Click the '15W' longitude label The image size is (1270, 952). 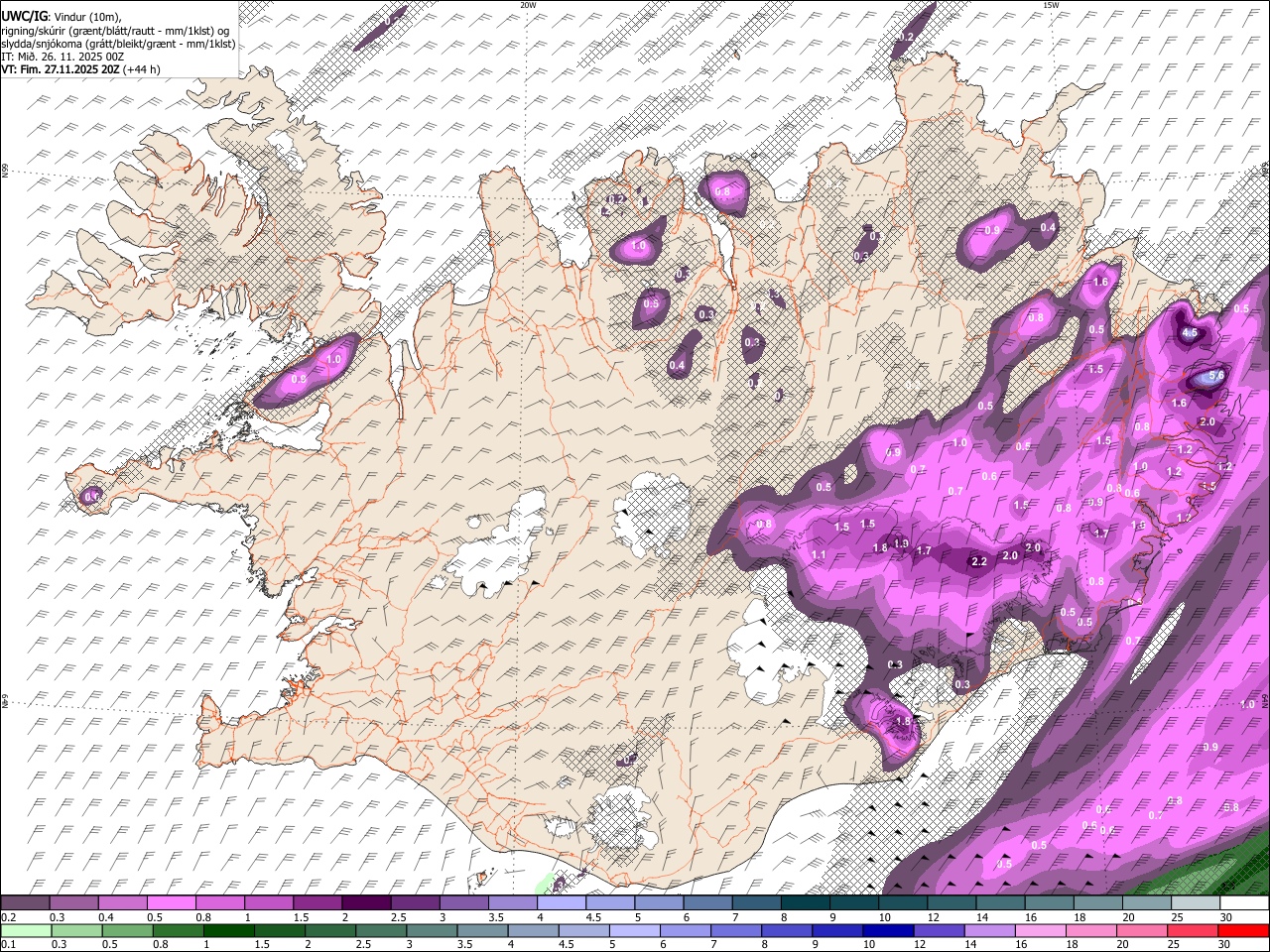click(x=1051, y=5)
